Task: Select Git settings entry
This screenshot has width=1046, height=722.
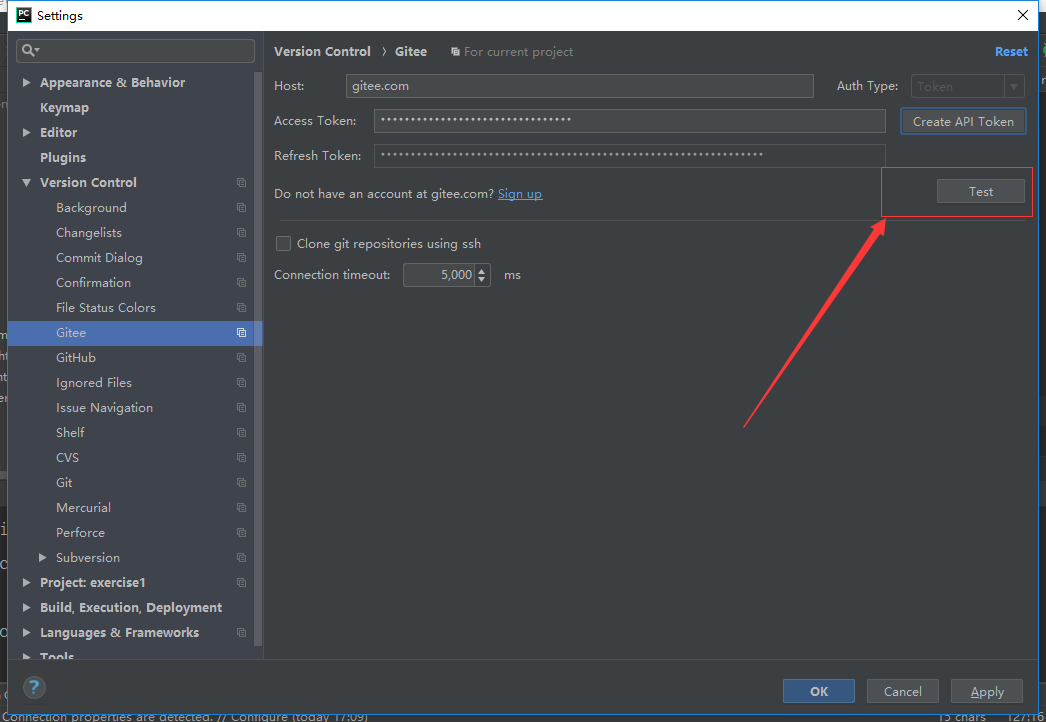Action: tap(64, 482)
